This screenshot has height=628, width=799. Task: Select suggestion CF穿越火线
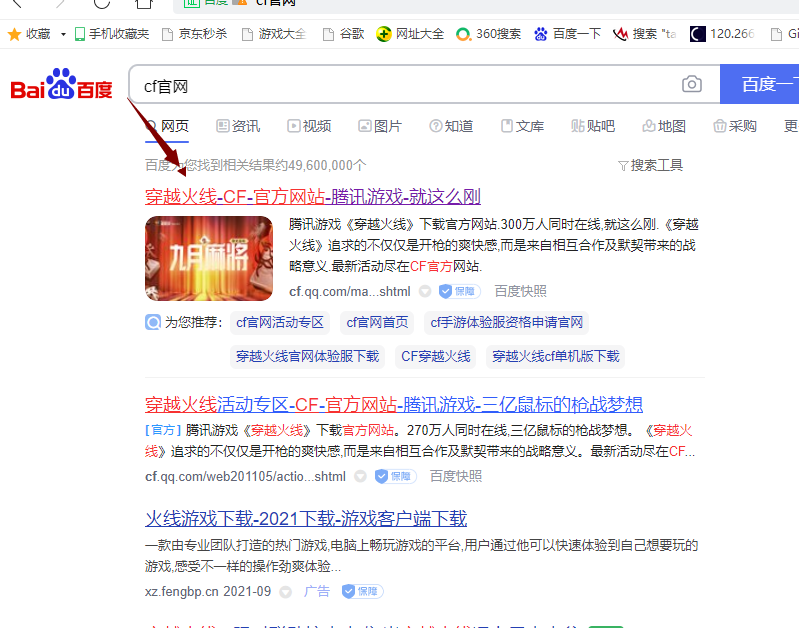[x=436, y=356]
